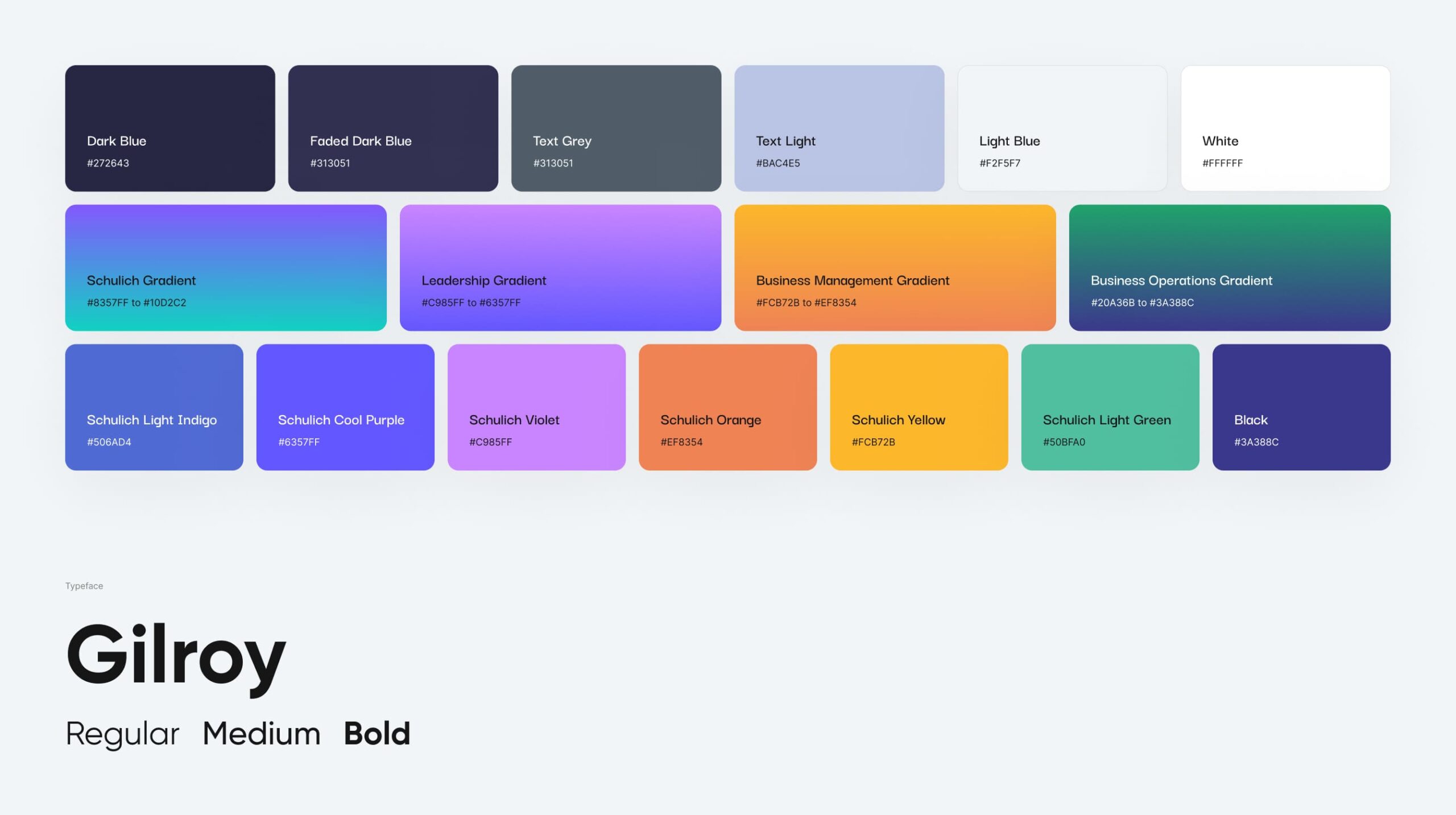Click the Typeface section label
The height and width of the screenshot is (815, 1456).
pos(84,586)
